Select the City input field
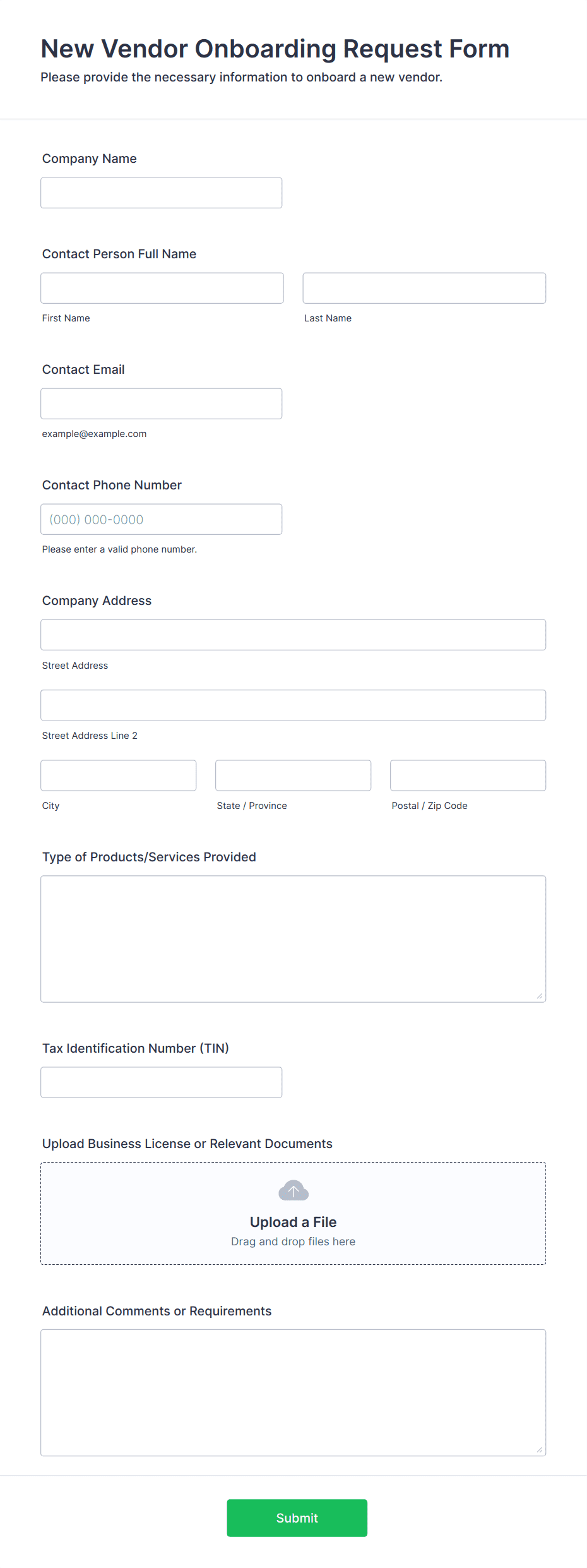Viewport: 587px width, 1568px height. click(x=119, y=775)
